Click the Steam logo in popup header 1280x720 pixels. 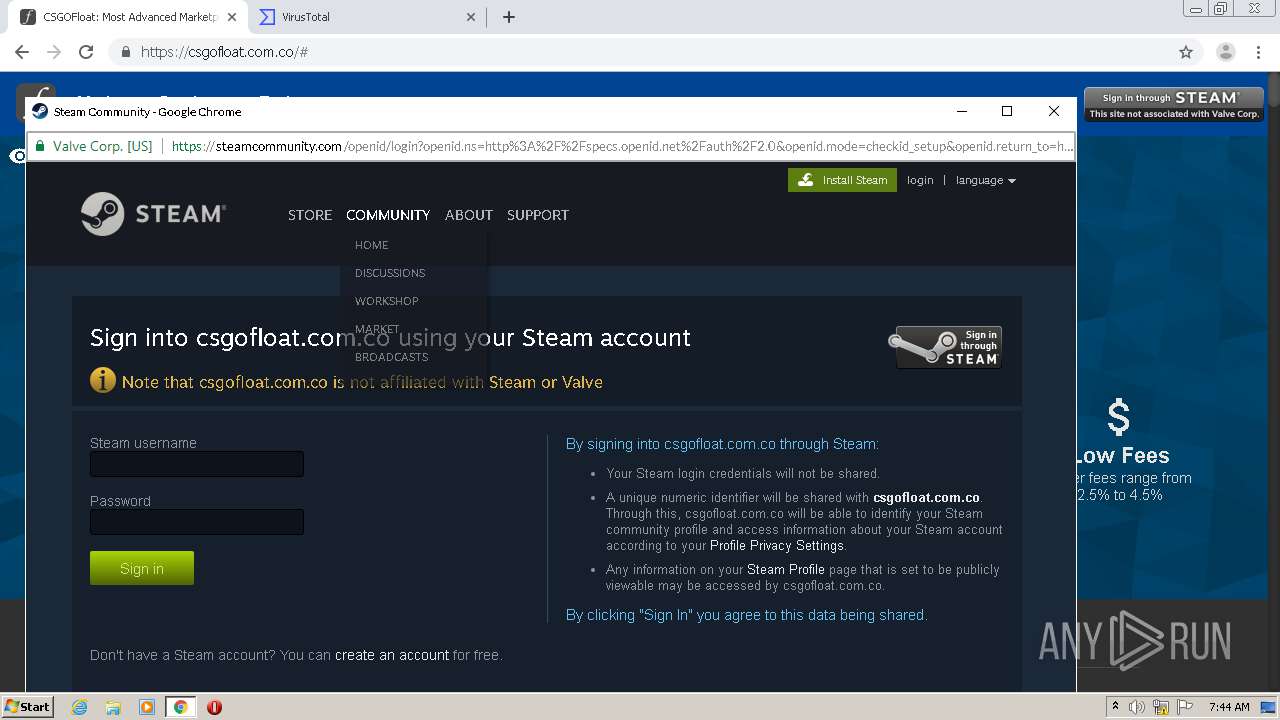pyautogui.click(x=153, y=213)
